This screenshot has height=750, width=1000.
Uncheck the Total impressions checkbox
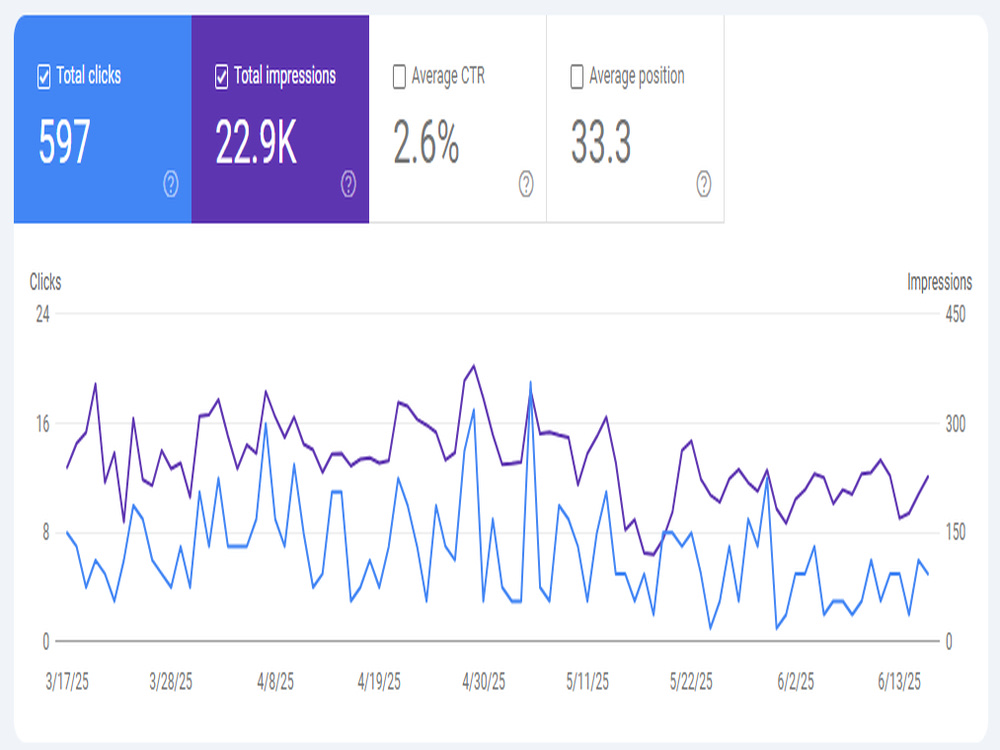point(221,77)
